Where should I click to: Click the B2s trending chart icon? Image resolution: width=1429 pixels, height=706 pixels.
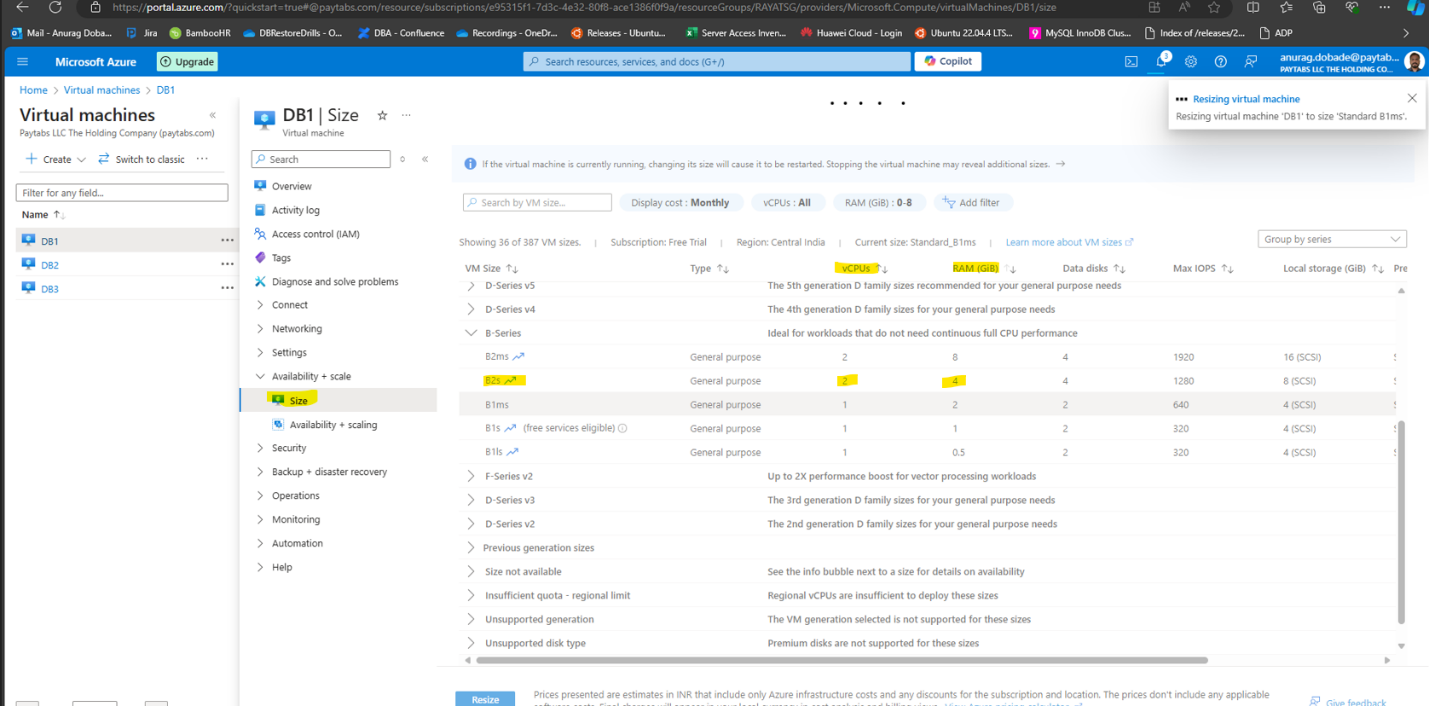pyautogui.click(x=511, y=381)
